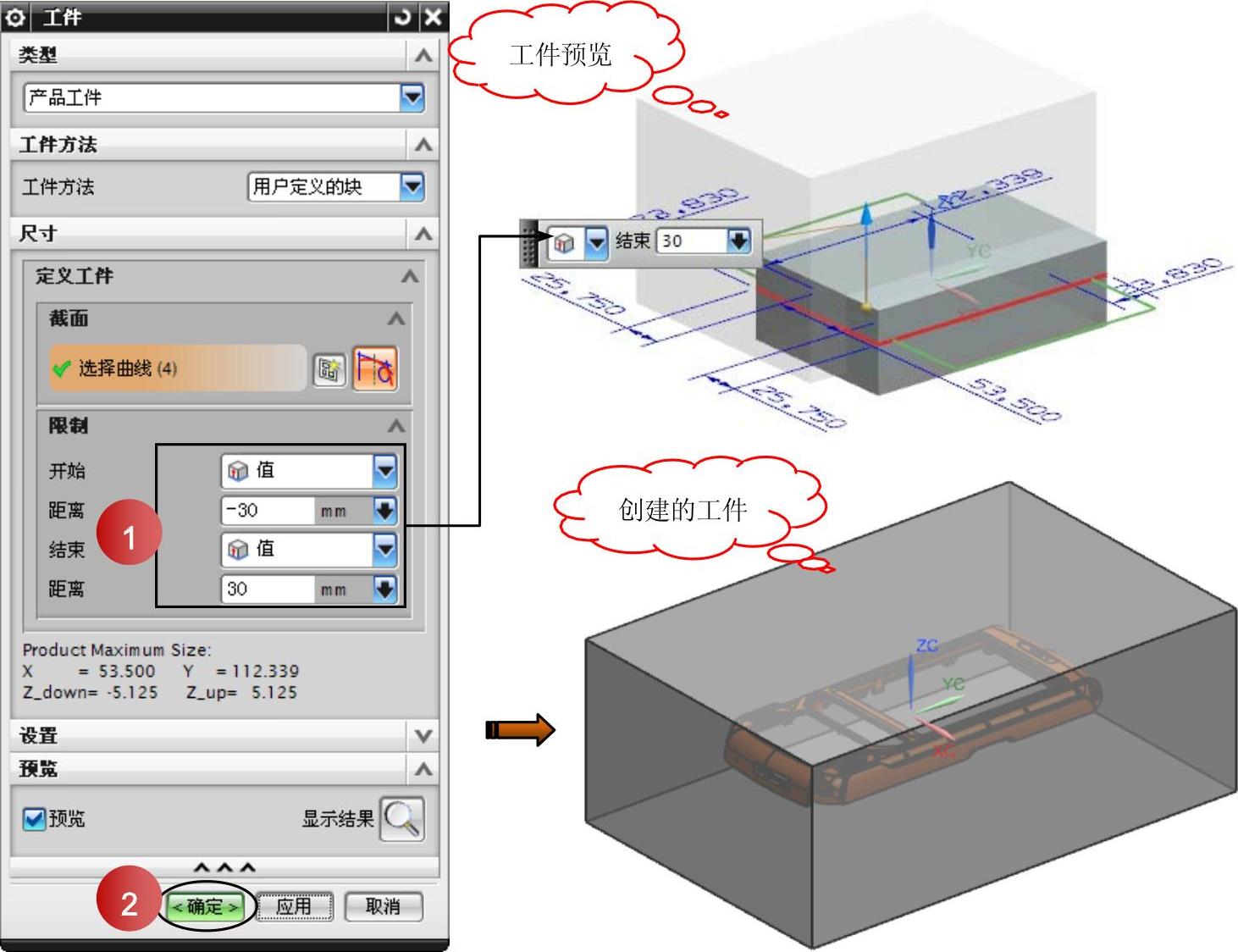Viewport: 1238px width, 952px height.
Task: Click the 显示结果 magnifier icon
Action: pyautogui.click(x=401, y=819)
